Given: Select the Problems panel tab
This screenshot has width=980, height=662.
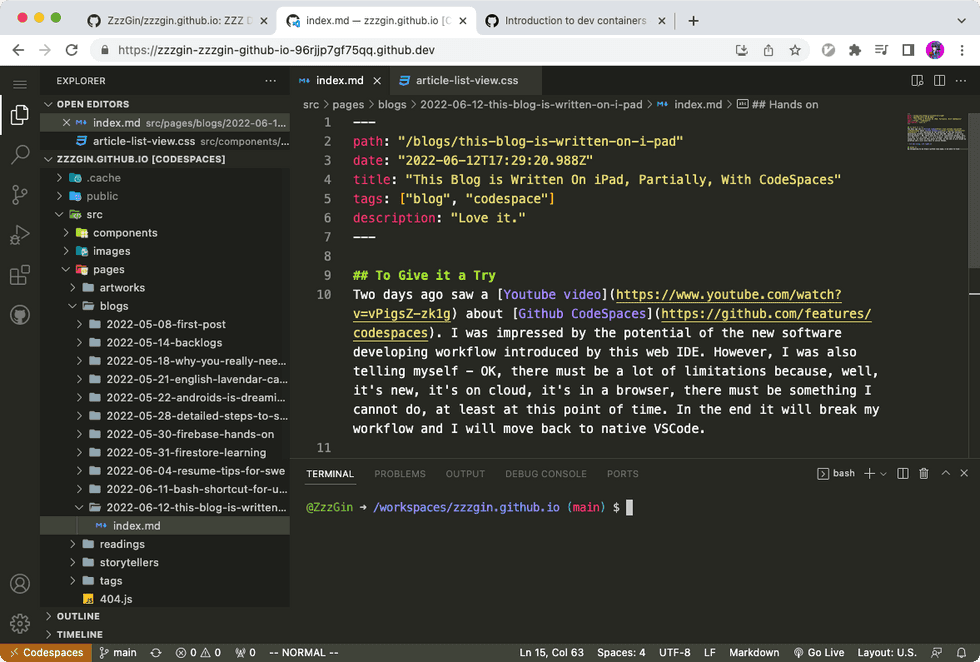Looking at the screenshot, I should point(399,474).
